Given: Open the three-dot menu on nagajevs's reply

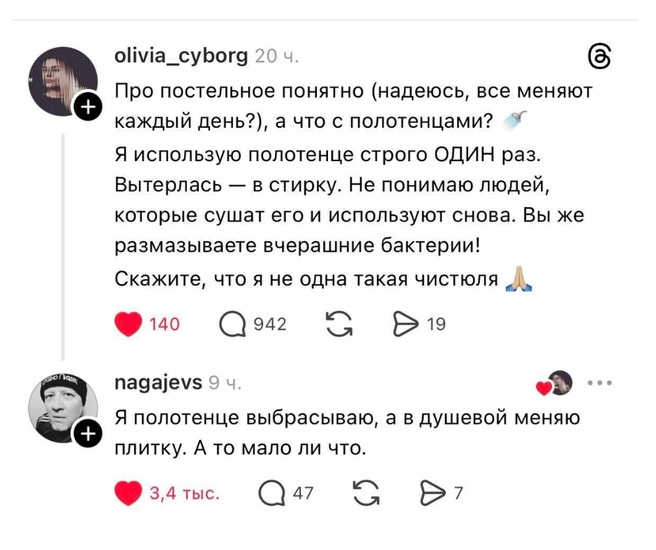Looking at the screenshot, I should tap(599, 382).
